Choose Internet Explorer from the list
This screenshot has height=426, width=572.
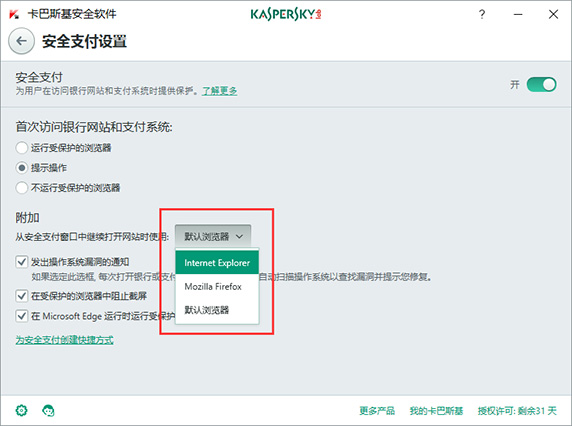click(217, 263)
